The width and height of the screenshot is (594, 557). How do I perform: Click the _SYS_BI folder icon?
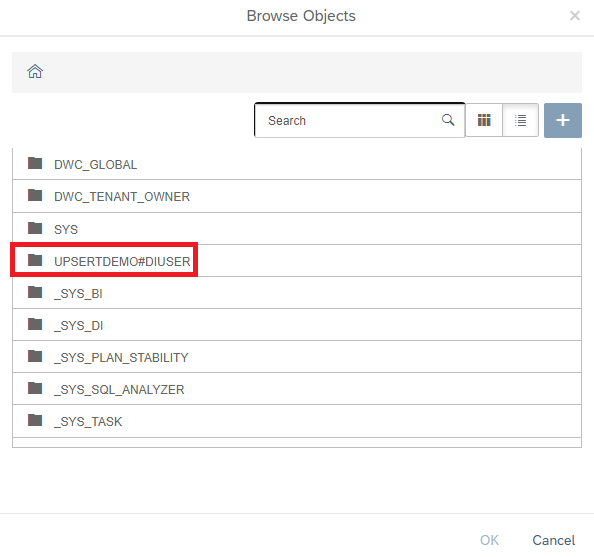35,292
